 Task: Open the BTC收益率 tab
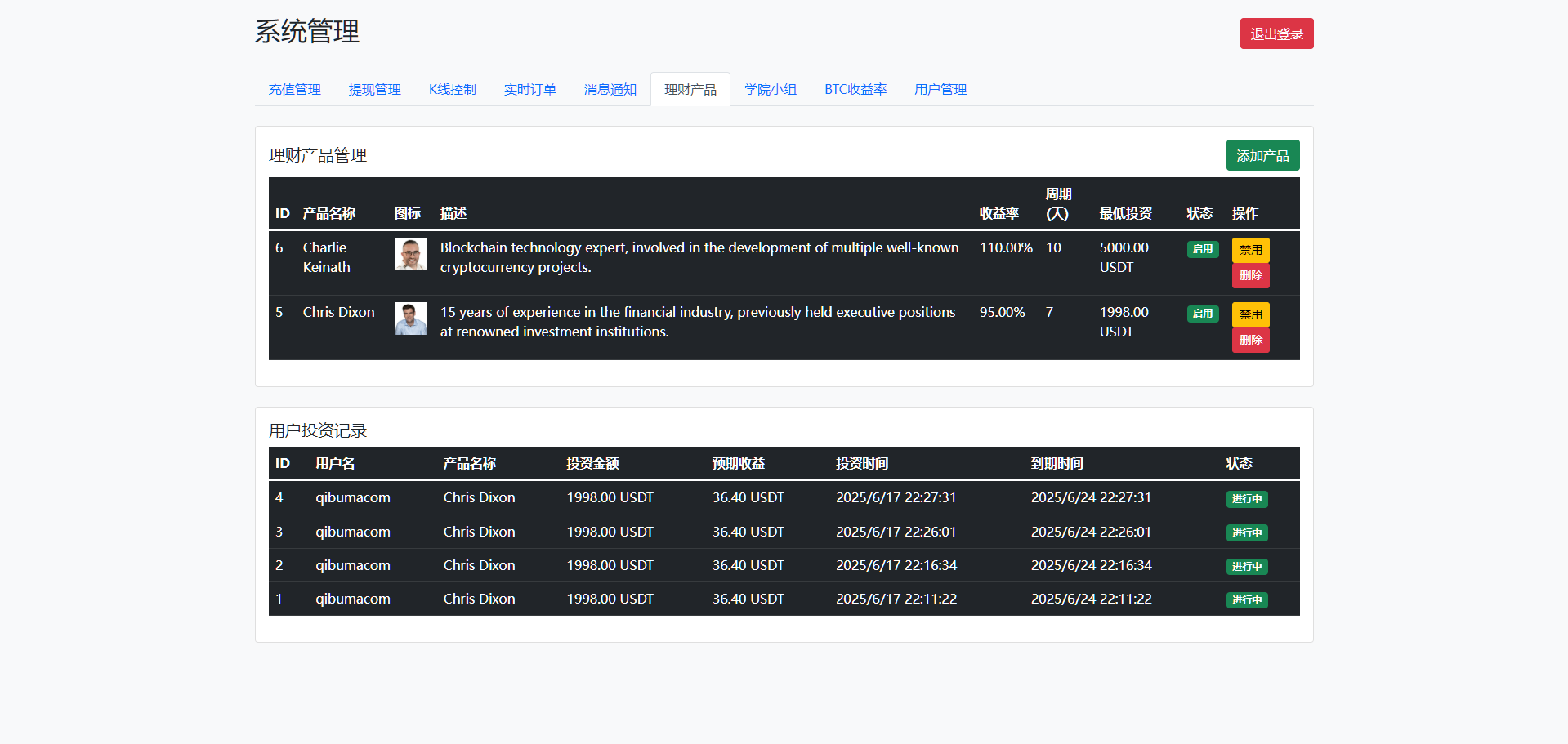coord(855,90)
